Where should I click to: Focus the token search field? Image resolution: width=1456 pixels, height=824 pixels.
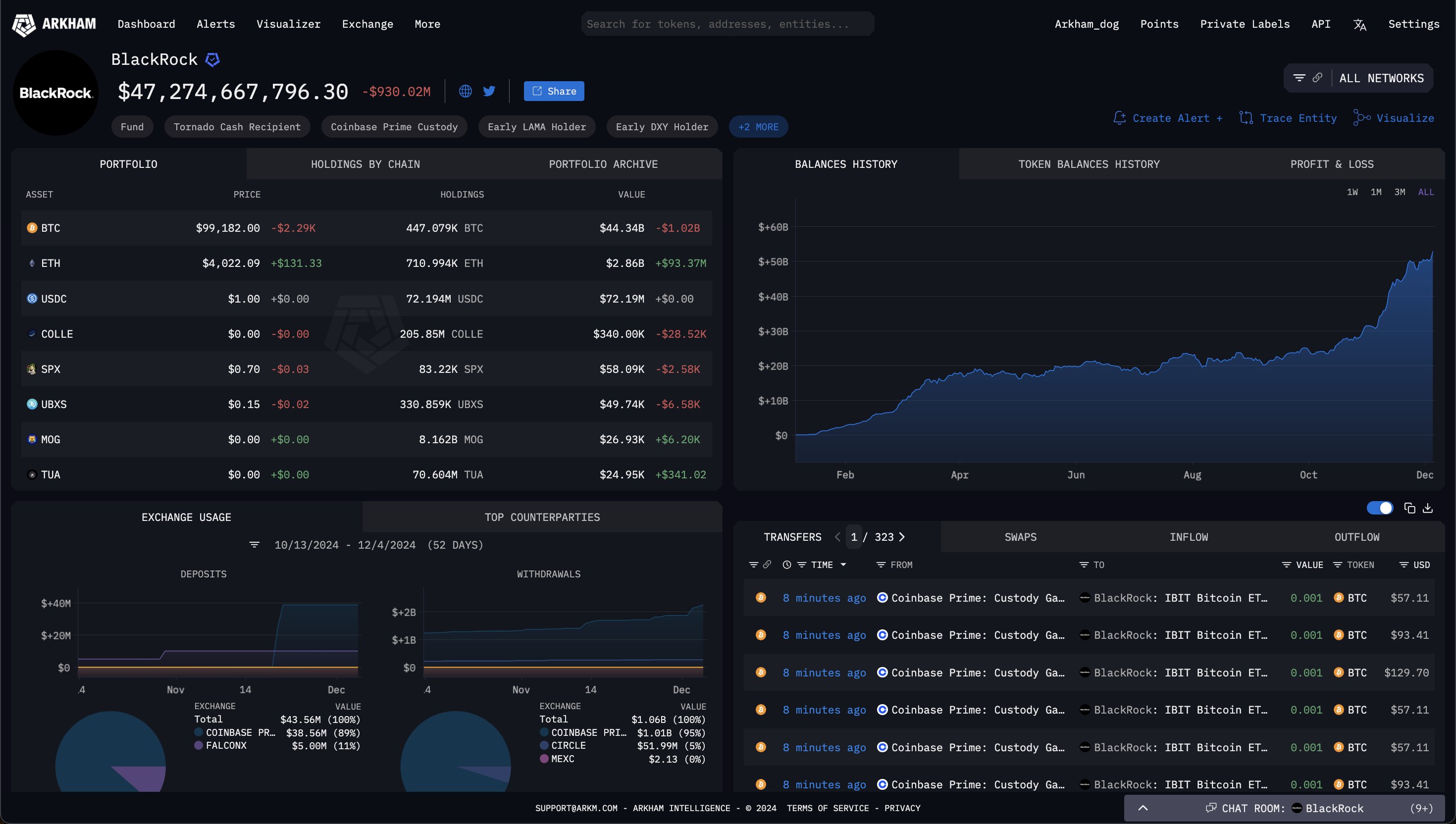tap(728, 24)
